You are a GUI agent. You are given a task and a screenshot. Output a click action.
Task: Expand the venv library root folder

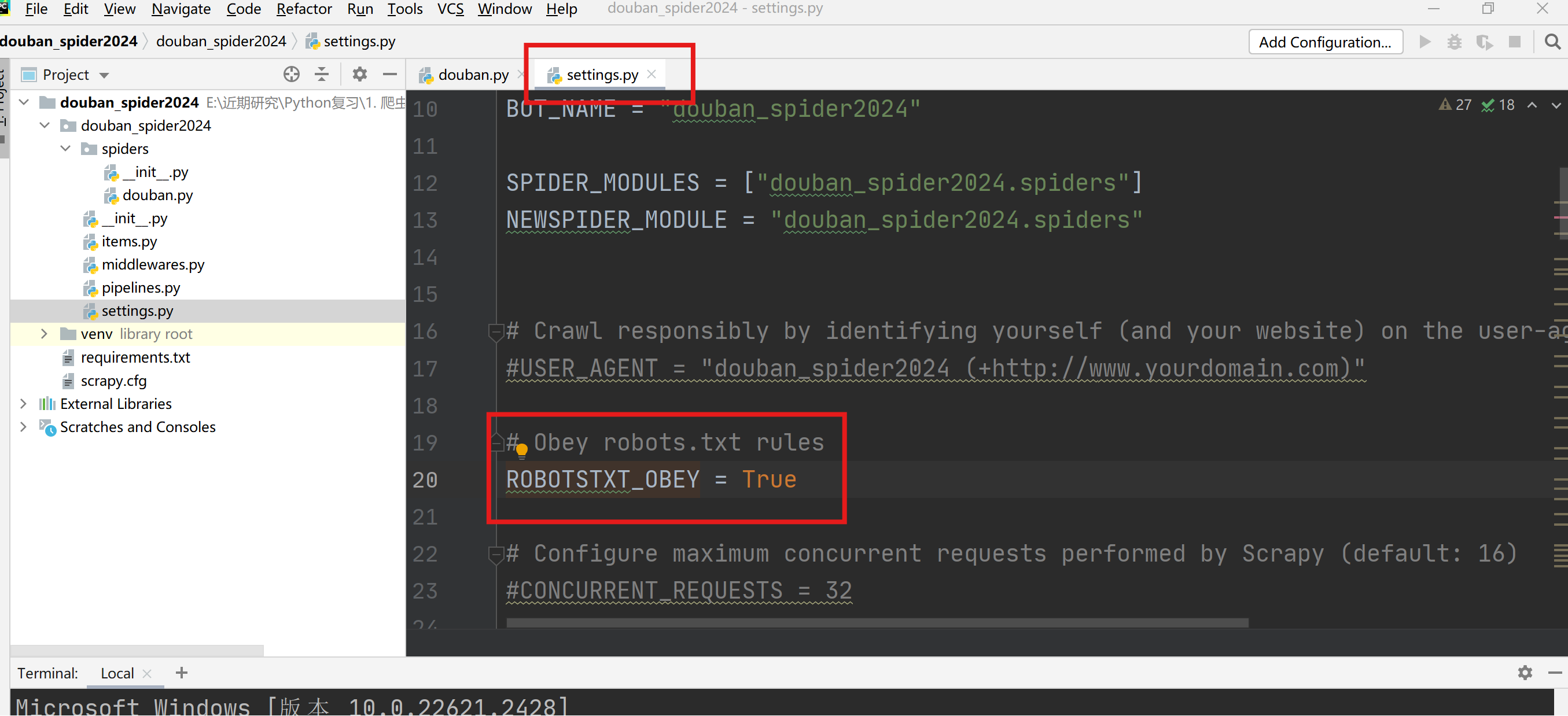click(x=44, y=334)
